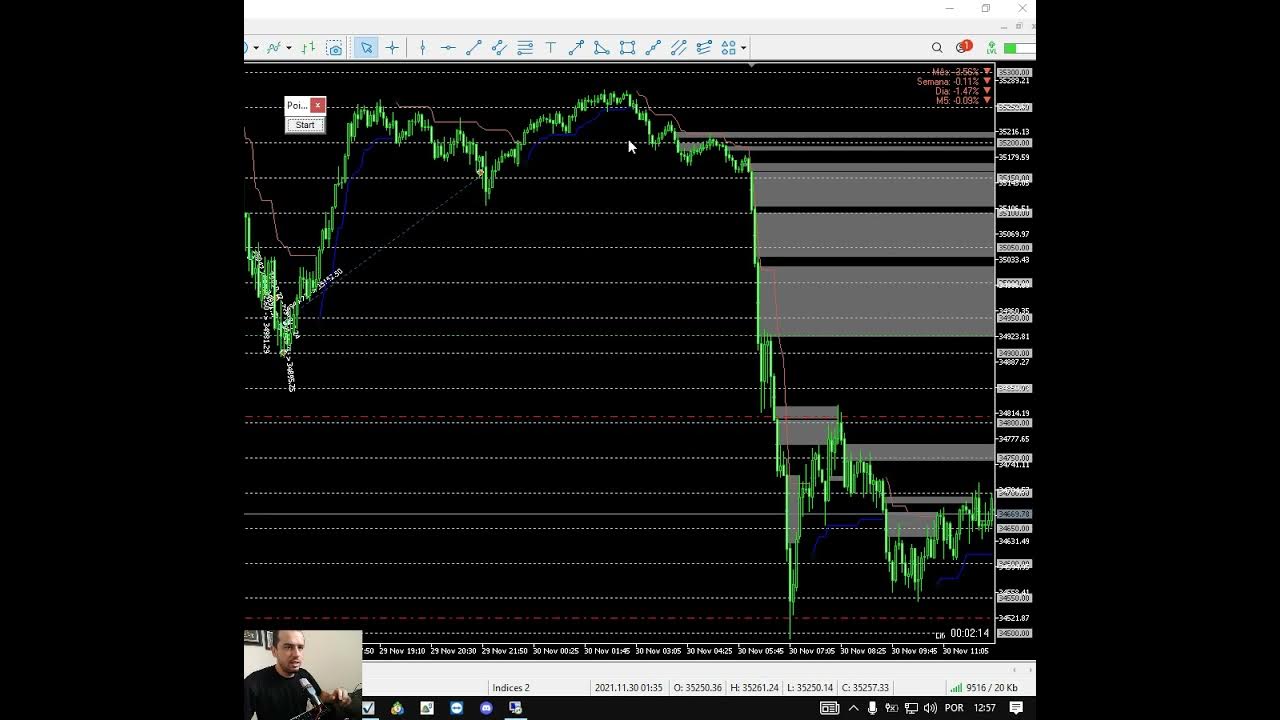Open the volume speaker tray icon
The height and width of the screenshot is (720, 1280).
point(930,708)
